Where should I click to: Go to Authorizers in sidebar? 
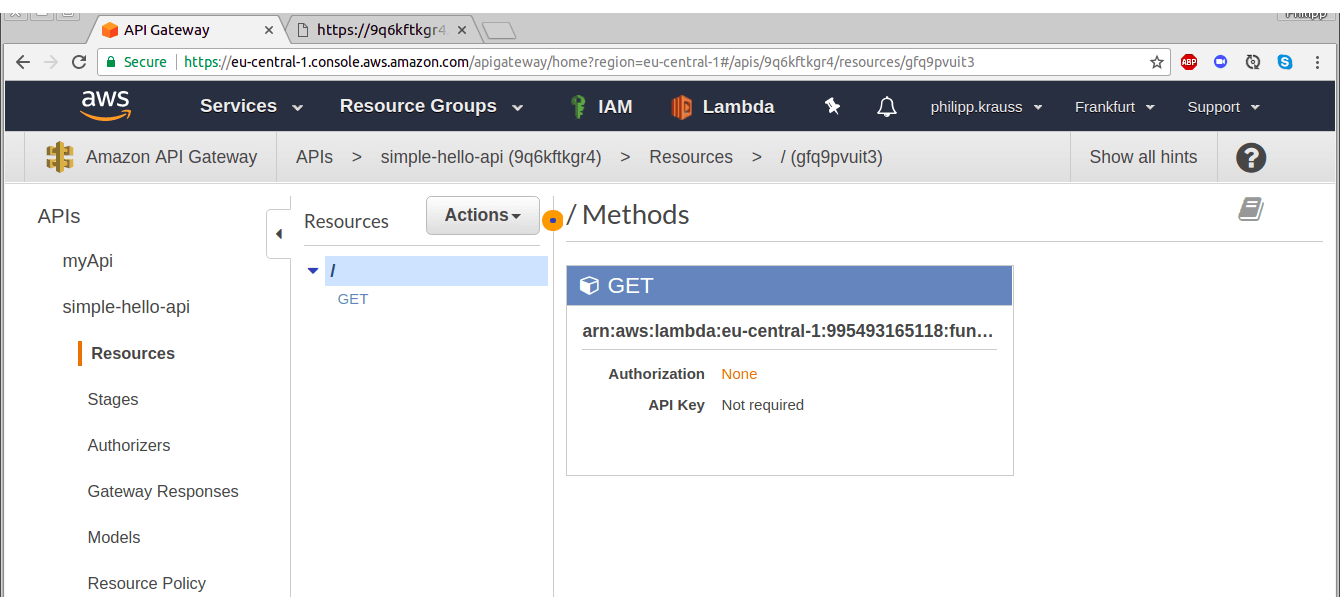129,445
